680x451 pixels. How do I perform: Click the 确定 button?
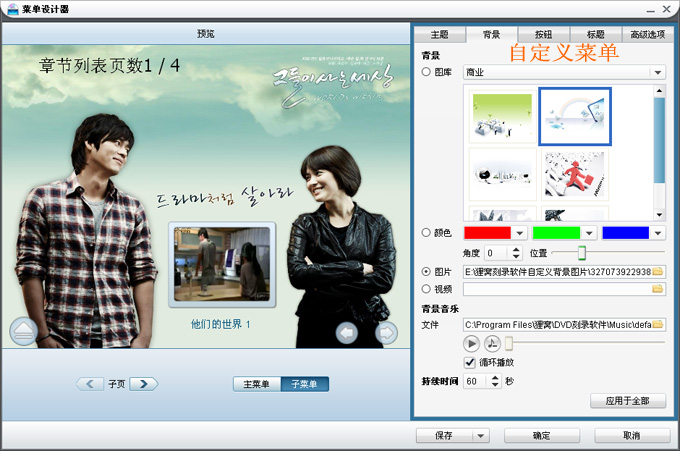(x=542, y=435)
